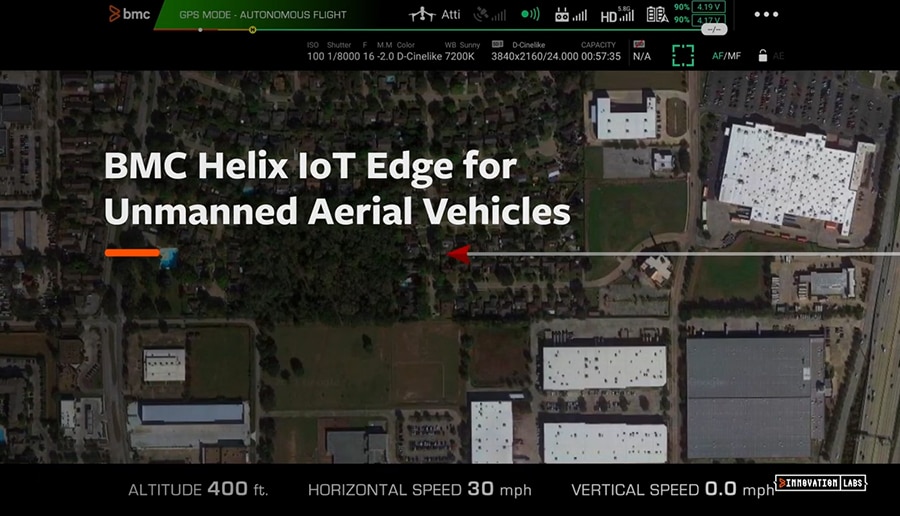The image size is (900, 516).
Task: Click the battery time remaining slider handle
Action: 714,29
